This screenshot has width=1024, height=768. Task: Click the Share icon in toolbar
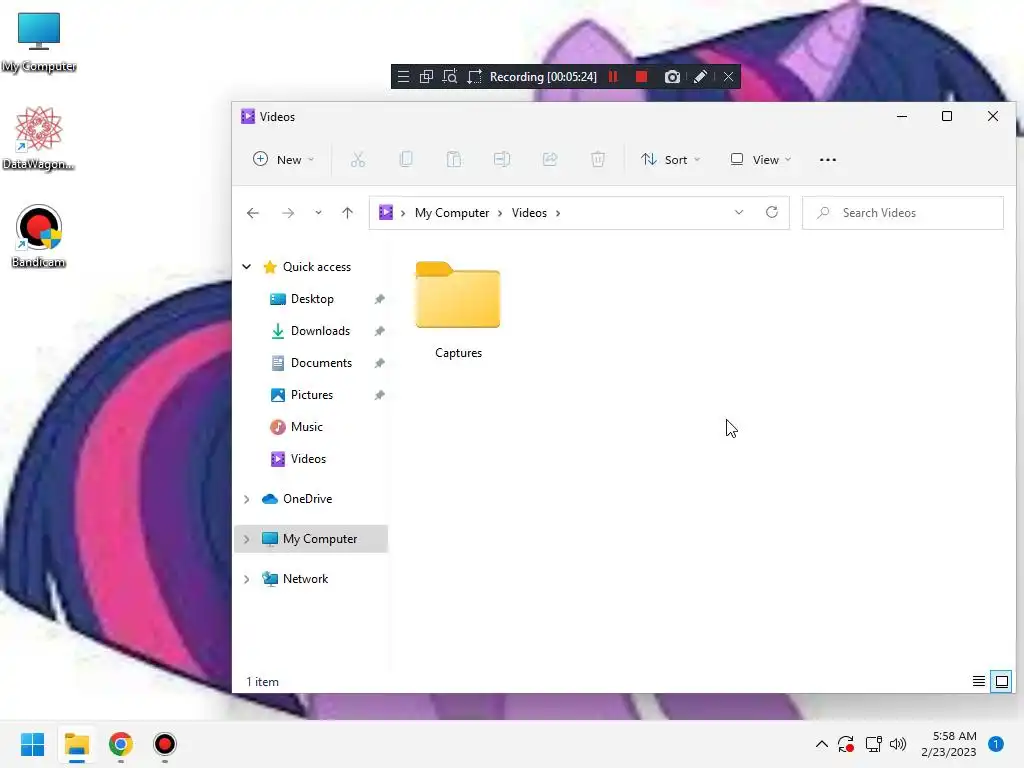(550, 159)
